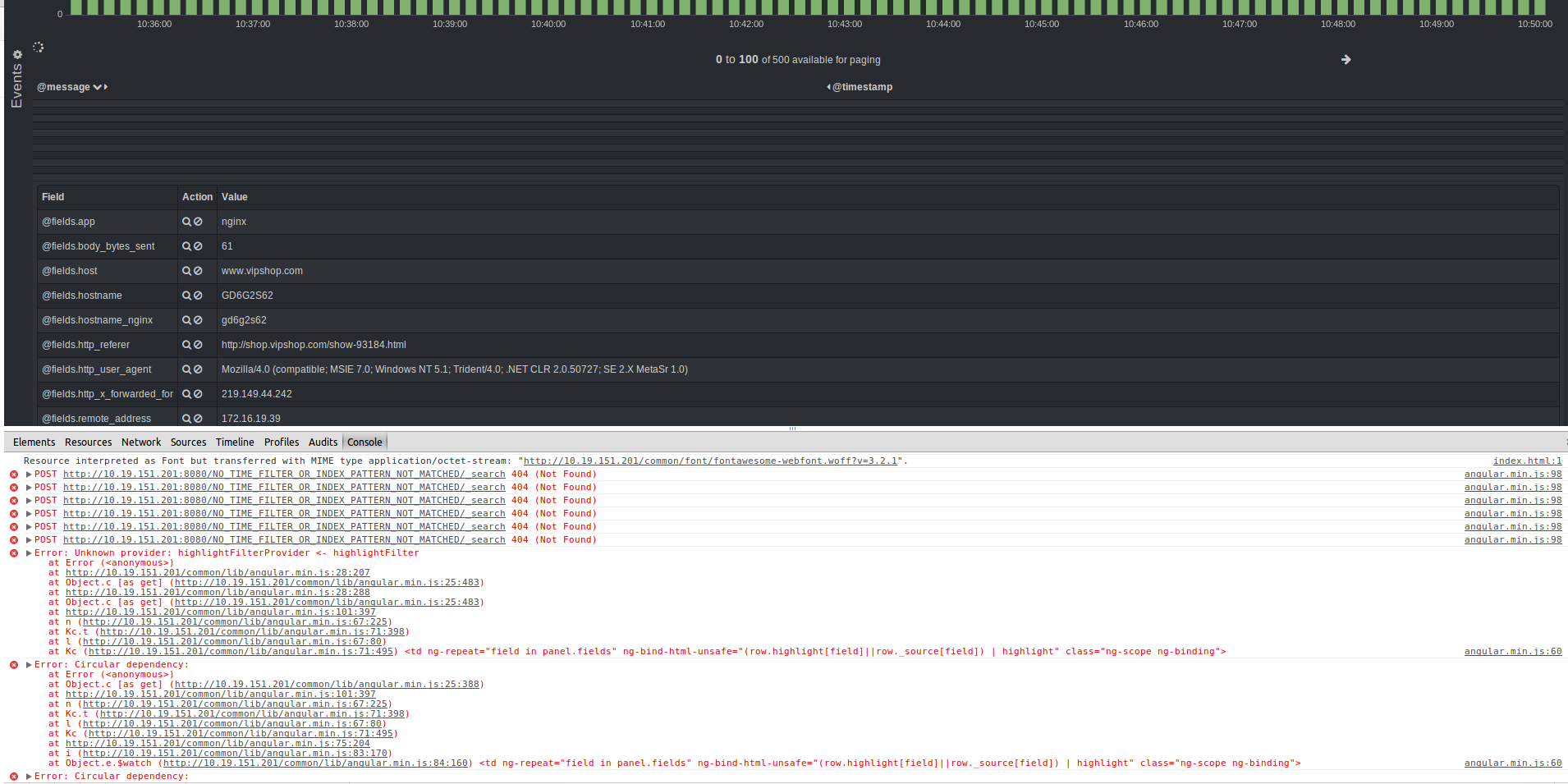The image size is (1568, 784).
Task: Click ban icon in @fields.hostname row
Action: (x=198, y=296)
